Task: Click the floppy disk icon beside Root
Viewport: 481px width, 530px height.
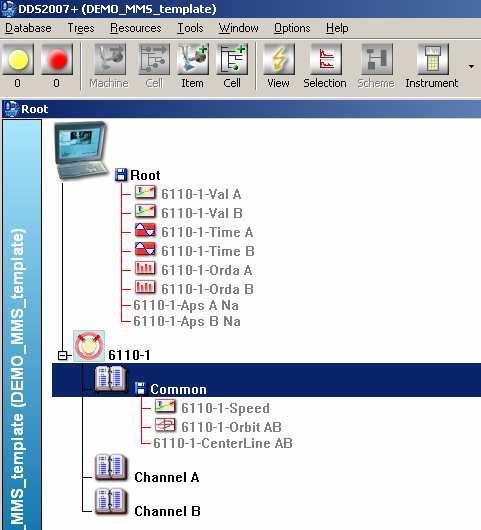Action: coord(121,175)
